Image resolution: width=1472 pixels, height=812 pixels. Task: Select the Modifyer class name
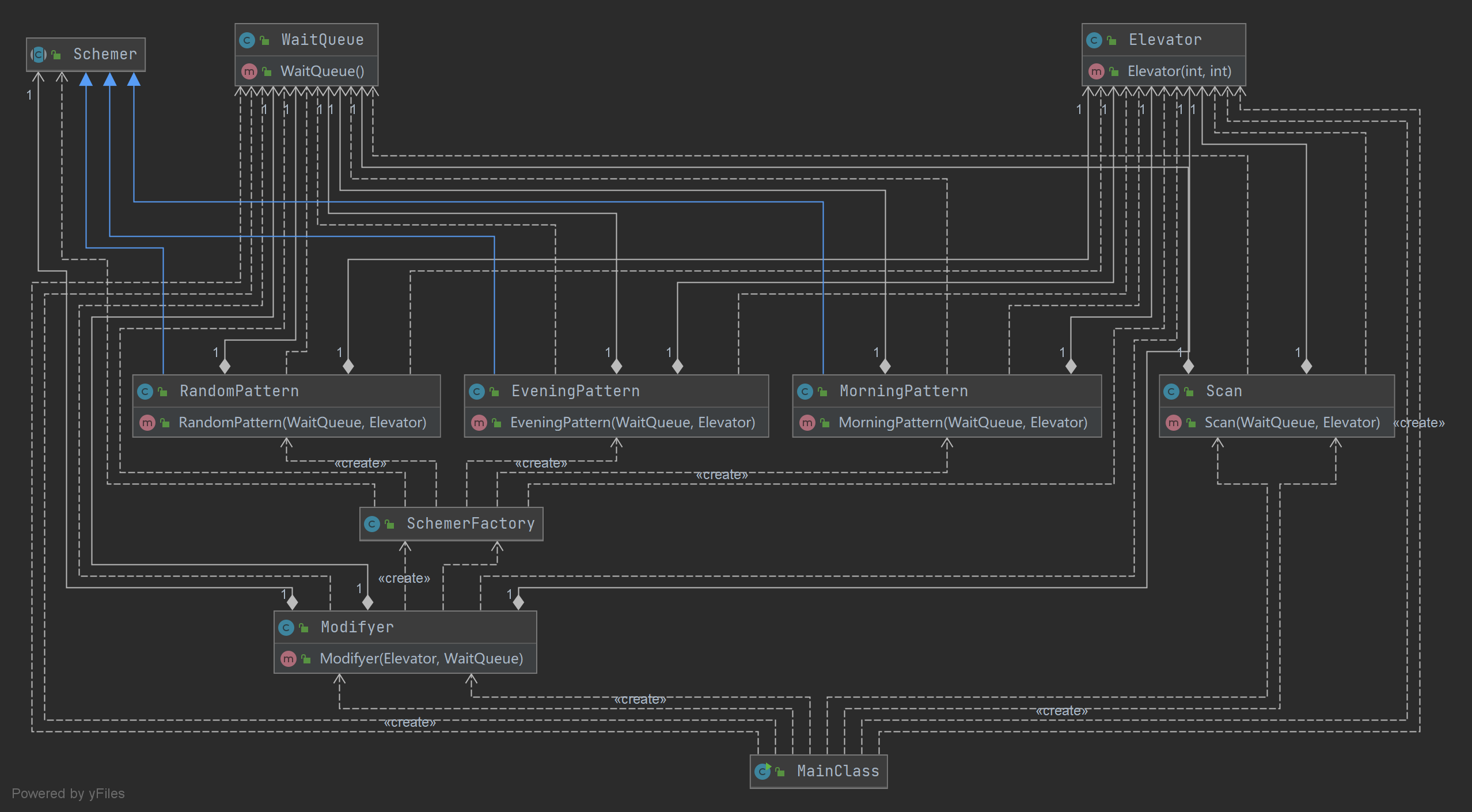(x=358, y=627)
